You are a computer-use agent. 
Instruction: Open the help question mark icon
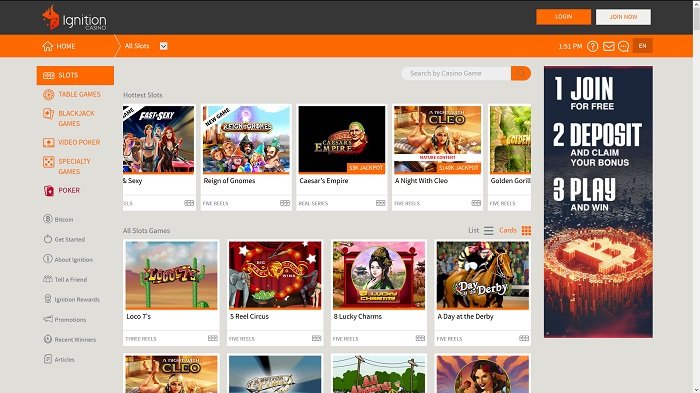(x=592, y=46)
